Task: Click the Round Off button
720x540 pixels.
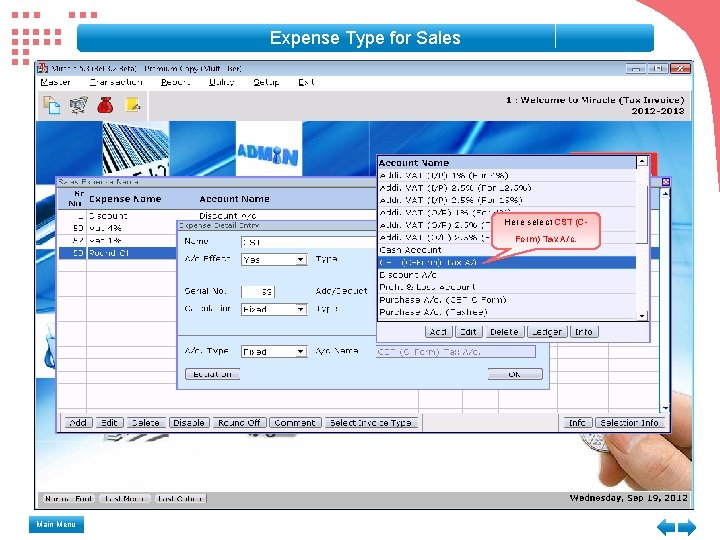Action: 239,422
